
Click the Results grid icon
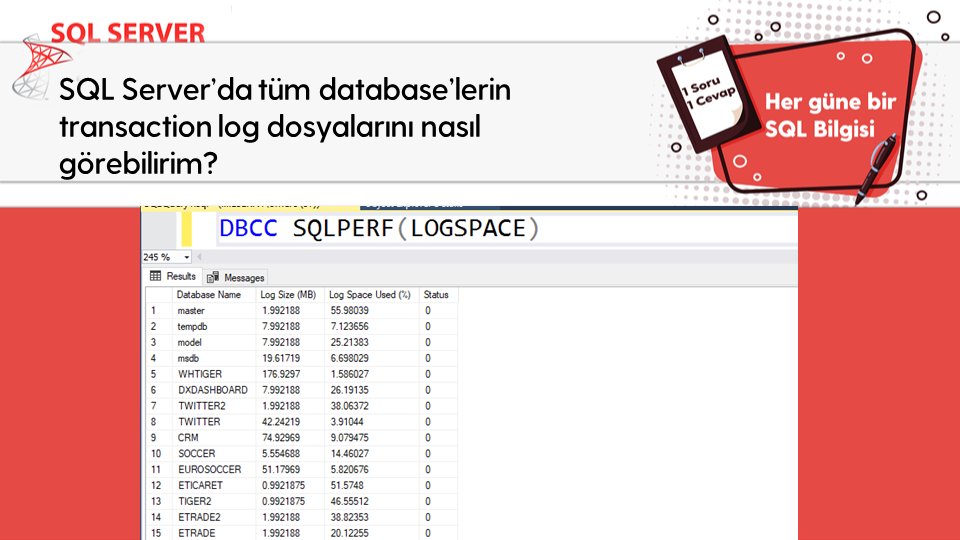(x=156, y=276)
